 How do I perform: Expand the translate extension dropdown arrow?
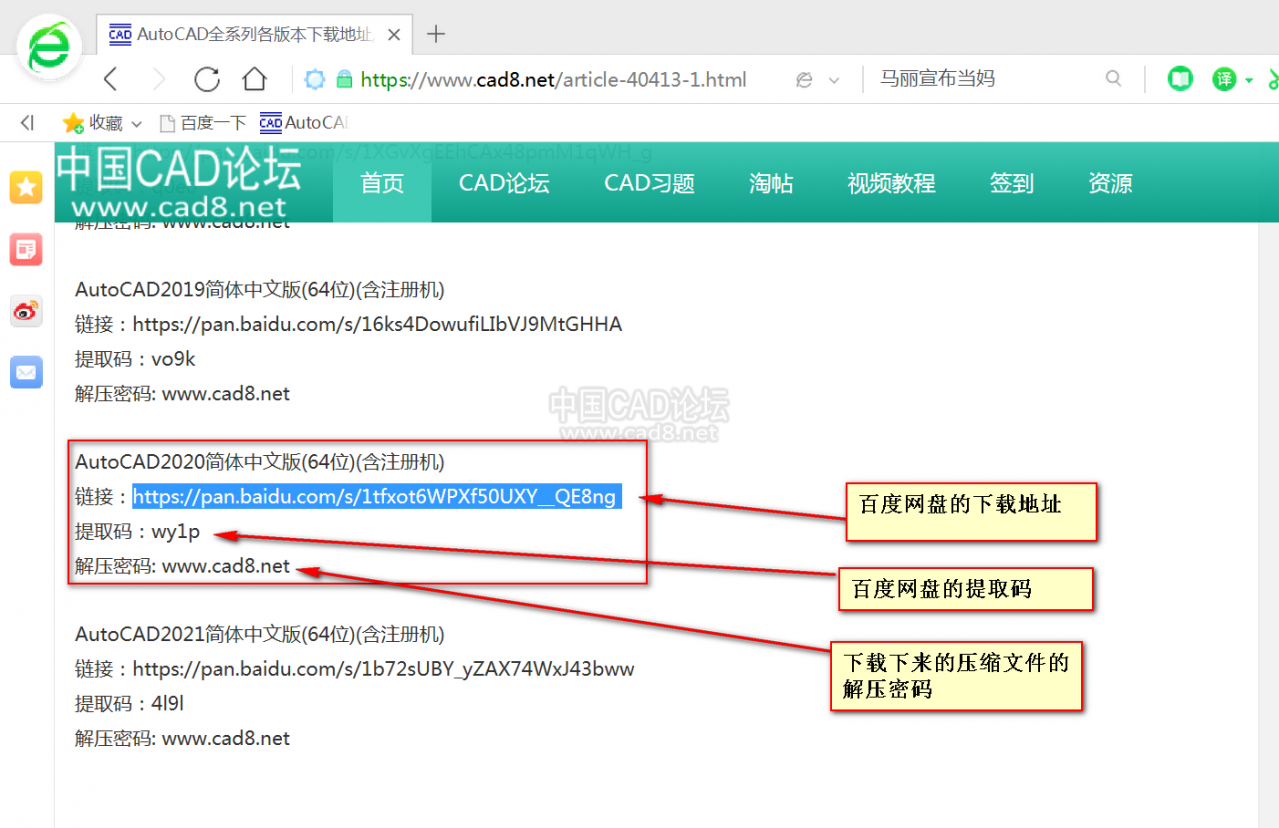pyautogui.click(x=1249, y=80)
